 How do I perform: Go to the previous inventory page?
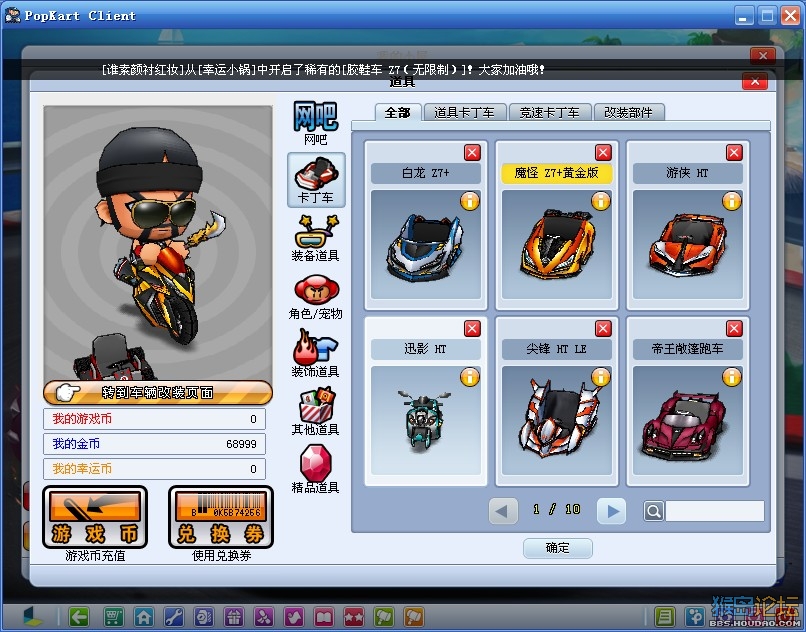point(503,511)
